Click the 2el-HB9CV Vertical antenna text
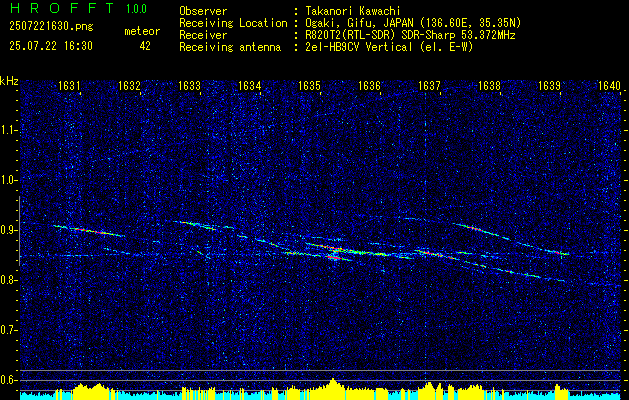Screen dimensions: 629x400 [389, 47]
